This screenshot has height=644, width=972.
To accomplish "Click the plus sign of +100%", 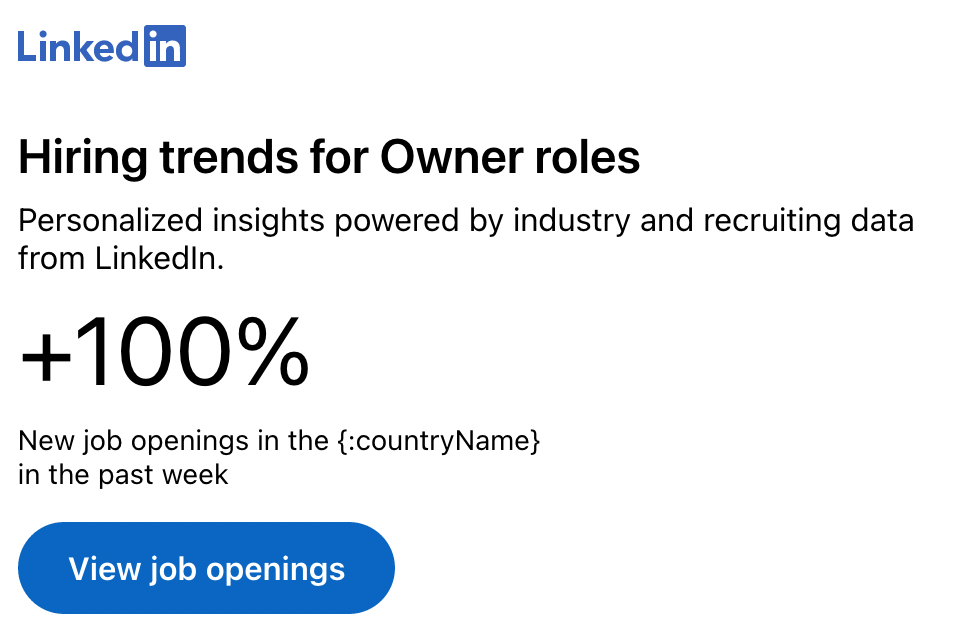I will [x=46, y=358].
